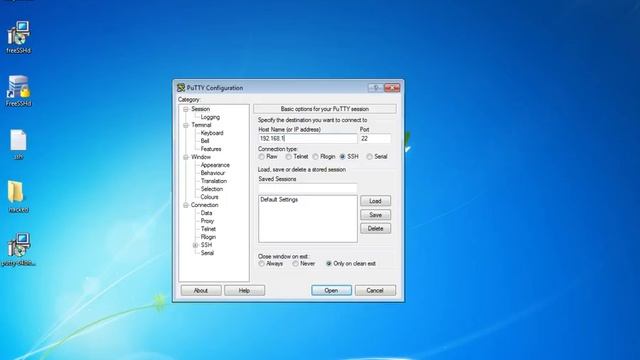Open the Proxy category
Image resolution: width=640 pixels, height=360 pixels.
[207, 221]
